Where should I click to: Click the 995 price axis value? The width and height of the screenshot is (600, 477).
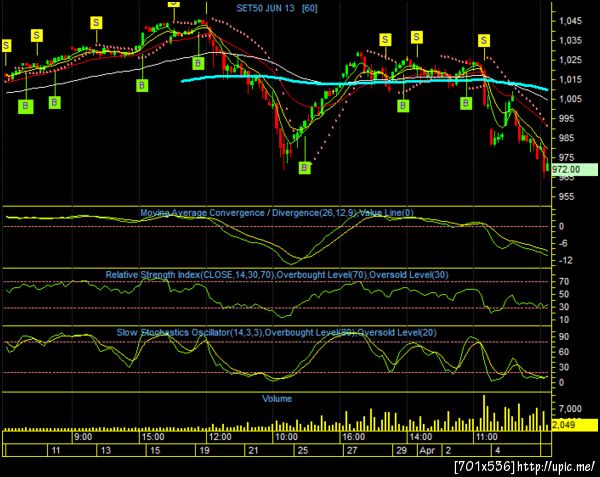[x=566, y=118]
